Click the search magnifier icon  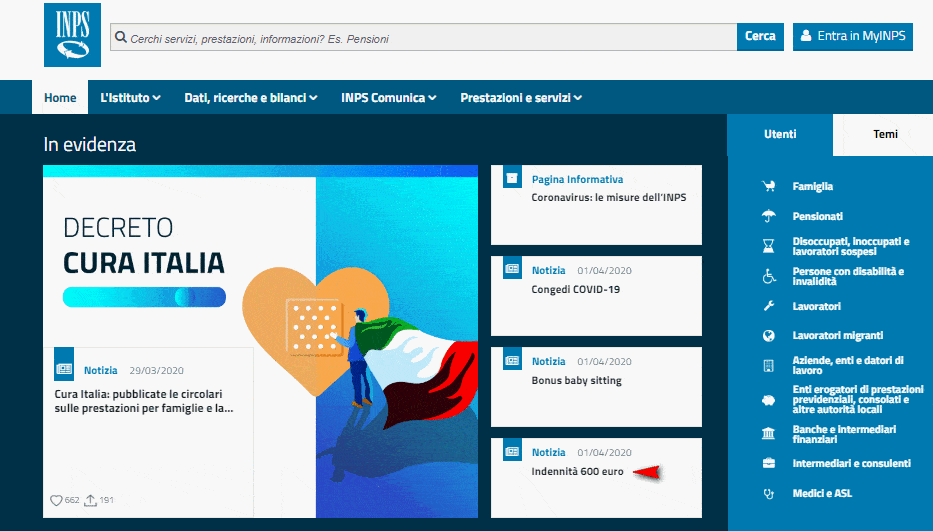[x=121, y=38]
